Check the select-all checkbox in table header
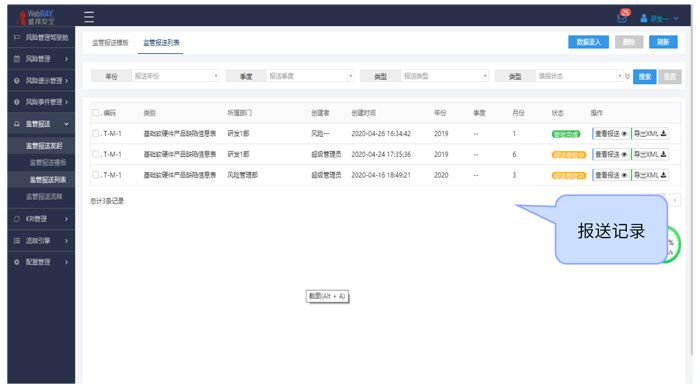The image size is (700, 387). click(95, 112)
